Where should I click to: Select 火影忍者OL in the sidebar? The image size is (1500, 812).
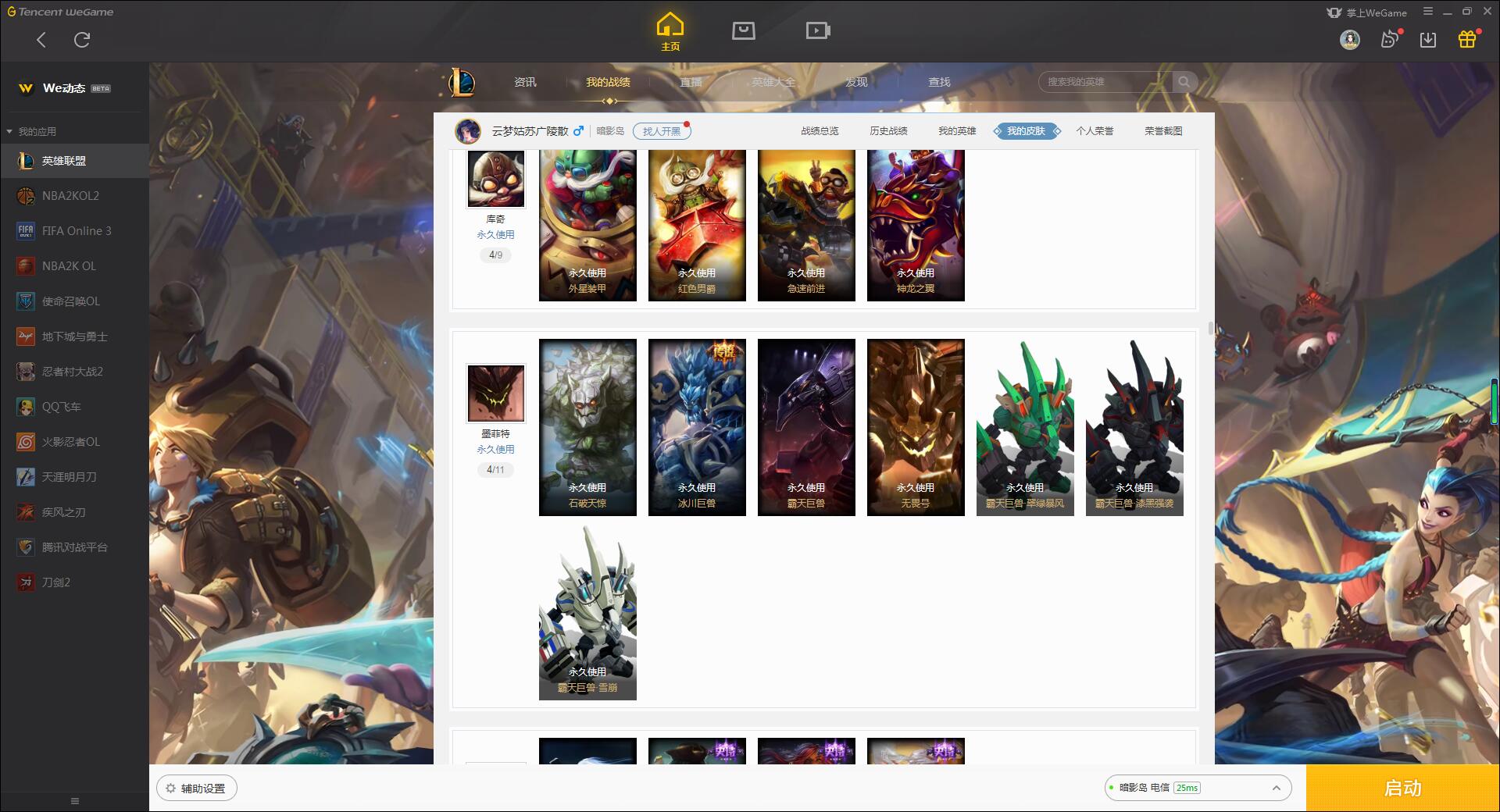[74, 442]
